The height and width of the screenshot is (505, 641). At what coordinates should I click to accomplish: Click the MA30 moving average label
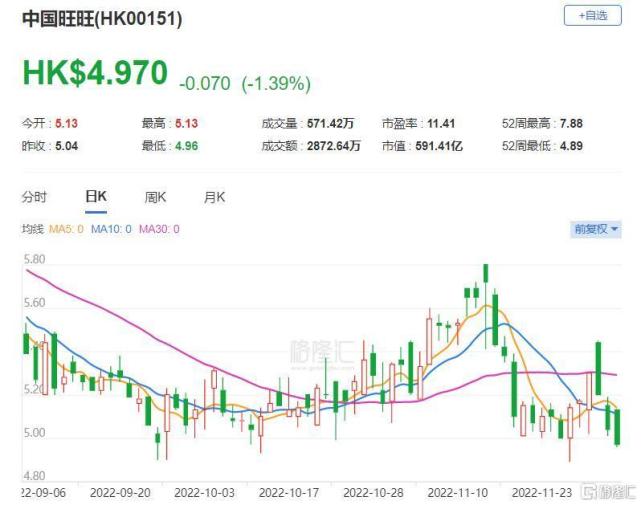[x=159, y=229]
